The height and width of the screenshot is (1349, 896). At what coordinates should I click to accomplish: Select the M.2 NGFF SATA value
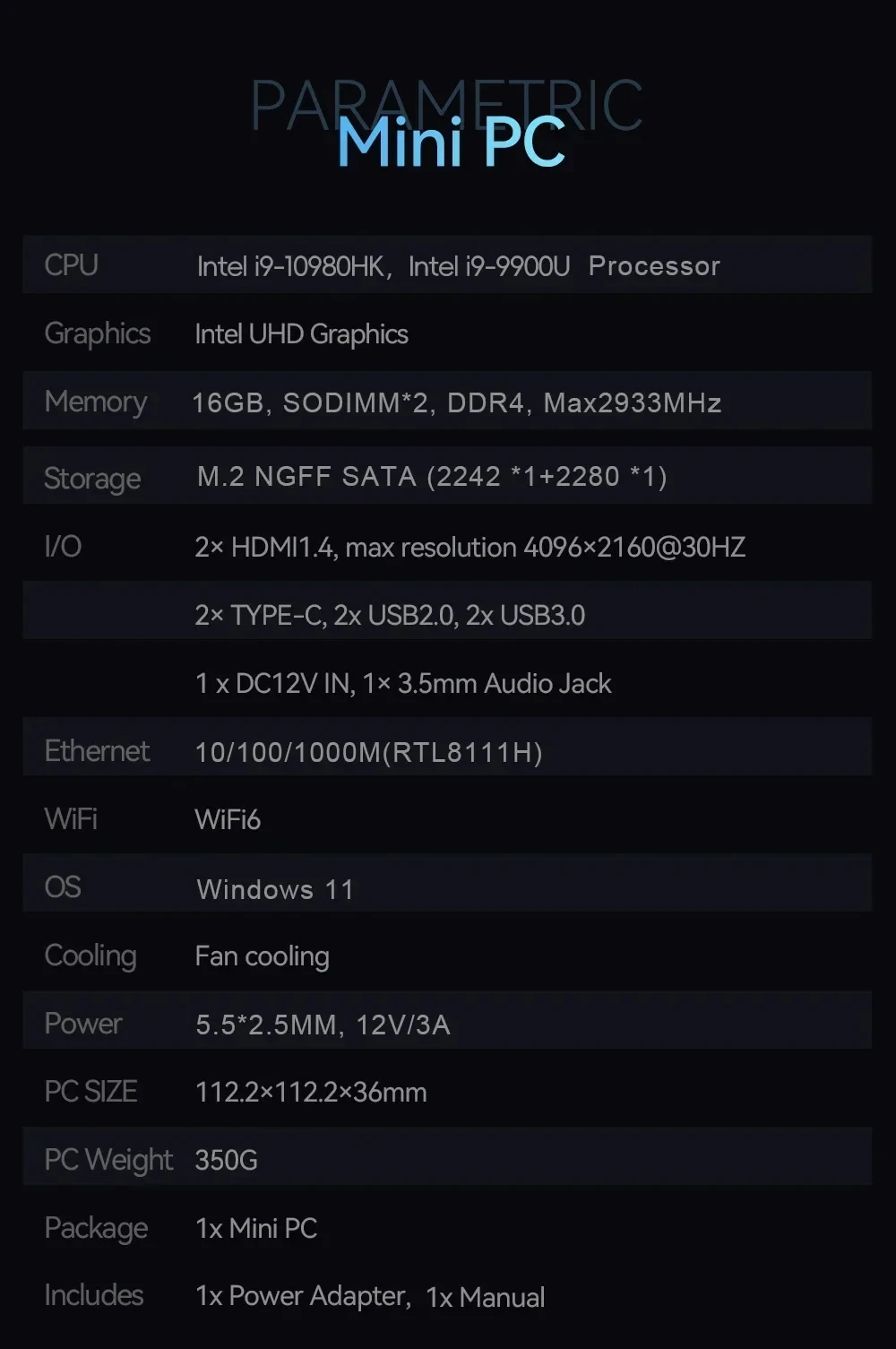[432, 477]
